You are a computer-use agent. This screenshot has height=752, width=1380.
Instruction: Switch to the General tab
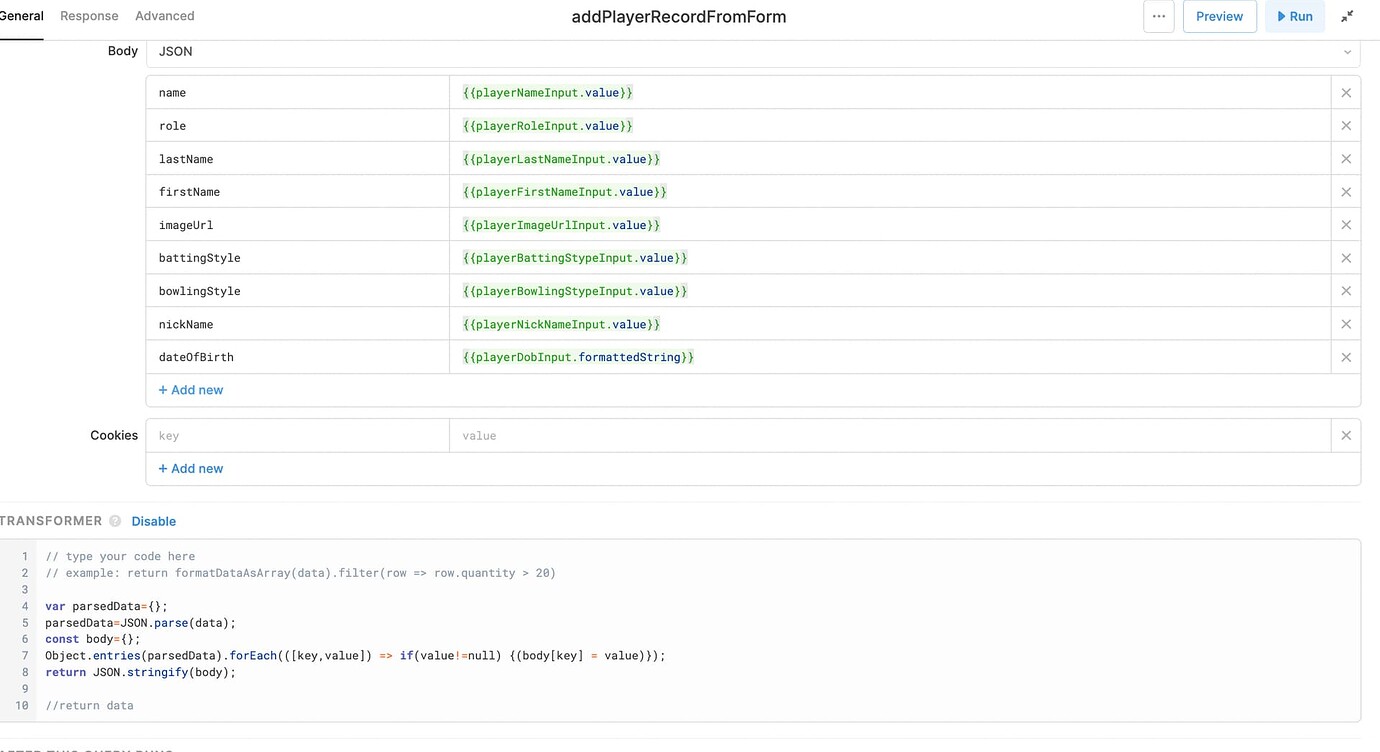tap(20, 16)
